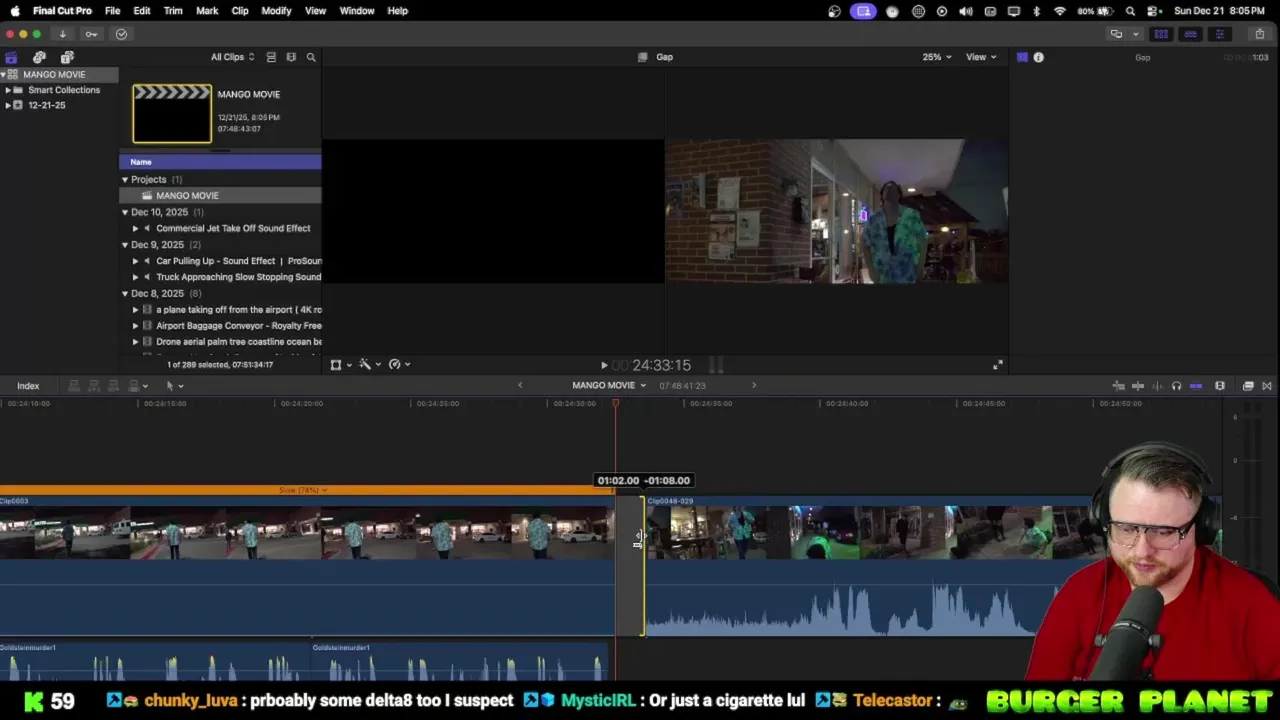This screenshot has width=1280, height=720.
Task: Open the File menu
Action: [x=113, y=11]
